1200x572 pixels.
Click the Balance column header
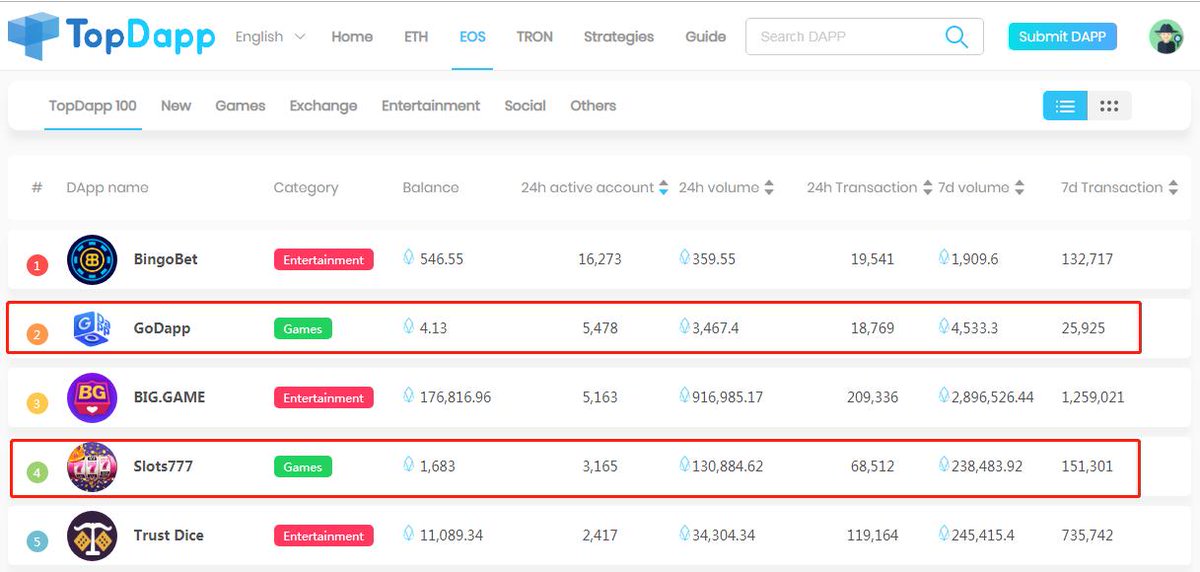[430, 187]
